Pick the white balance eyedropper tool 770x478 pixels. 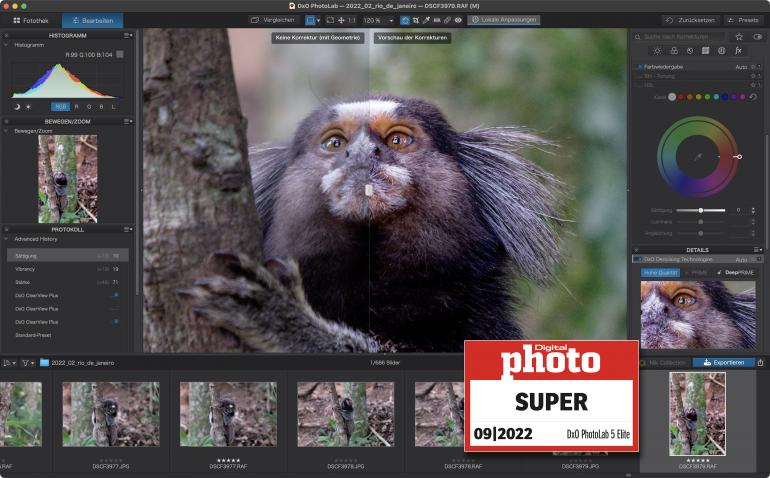point(426,21)
